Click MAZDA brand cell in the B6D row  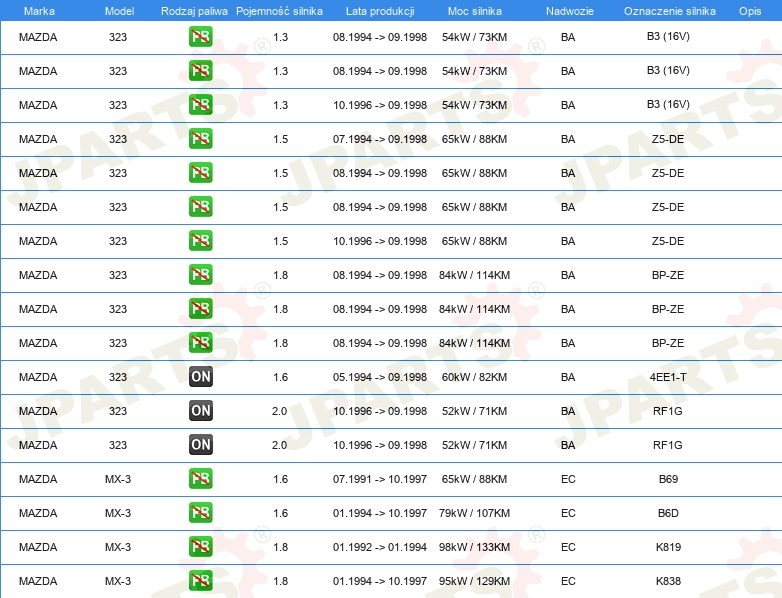(38, 513)
